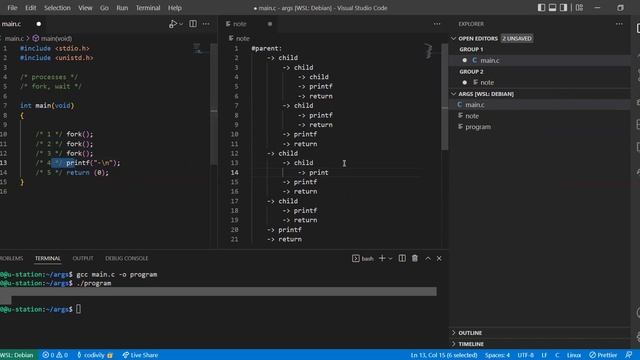The image size is (640, 360).
Task: Open the File menu
Action: tap(12, 8)
